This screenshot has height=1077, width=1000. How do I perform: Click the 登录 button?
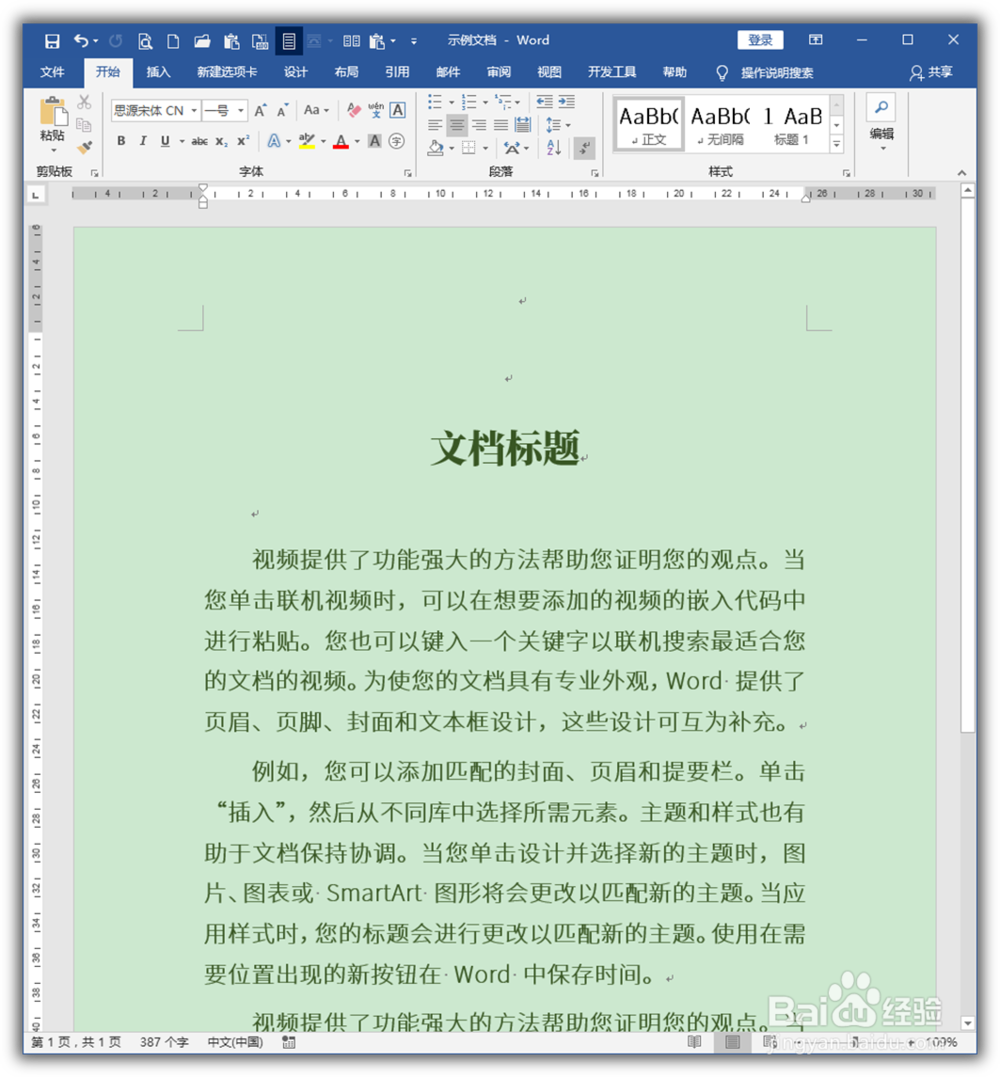tap(760, 40)
